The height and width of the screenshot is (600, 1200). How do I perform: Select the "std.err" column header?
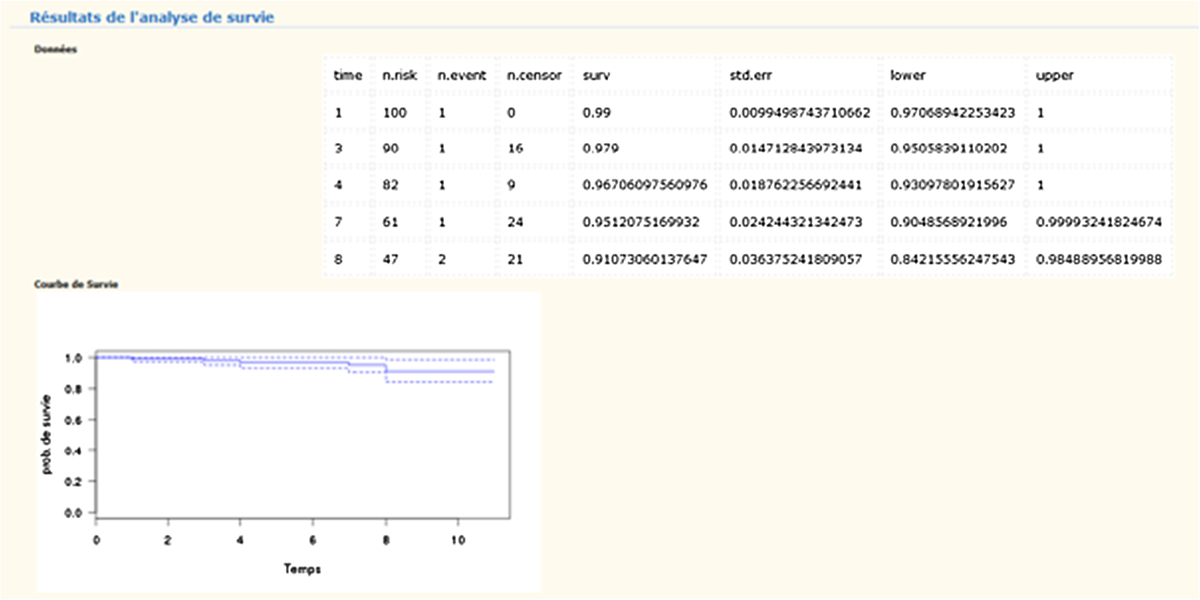point(750,75)
